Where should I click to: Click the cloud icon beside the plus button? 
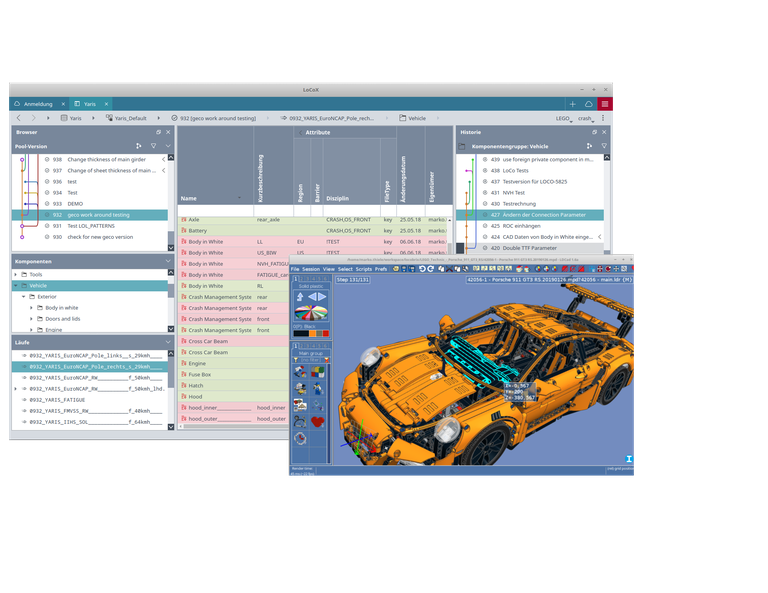(589, 104)
